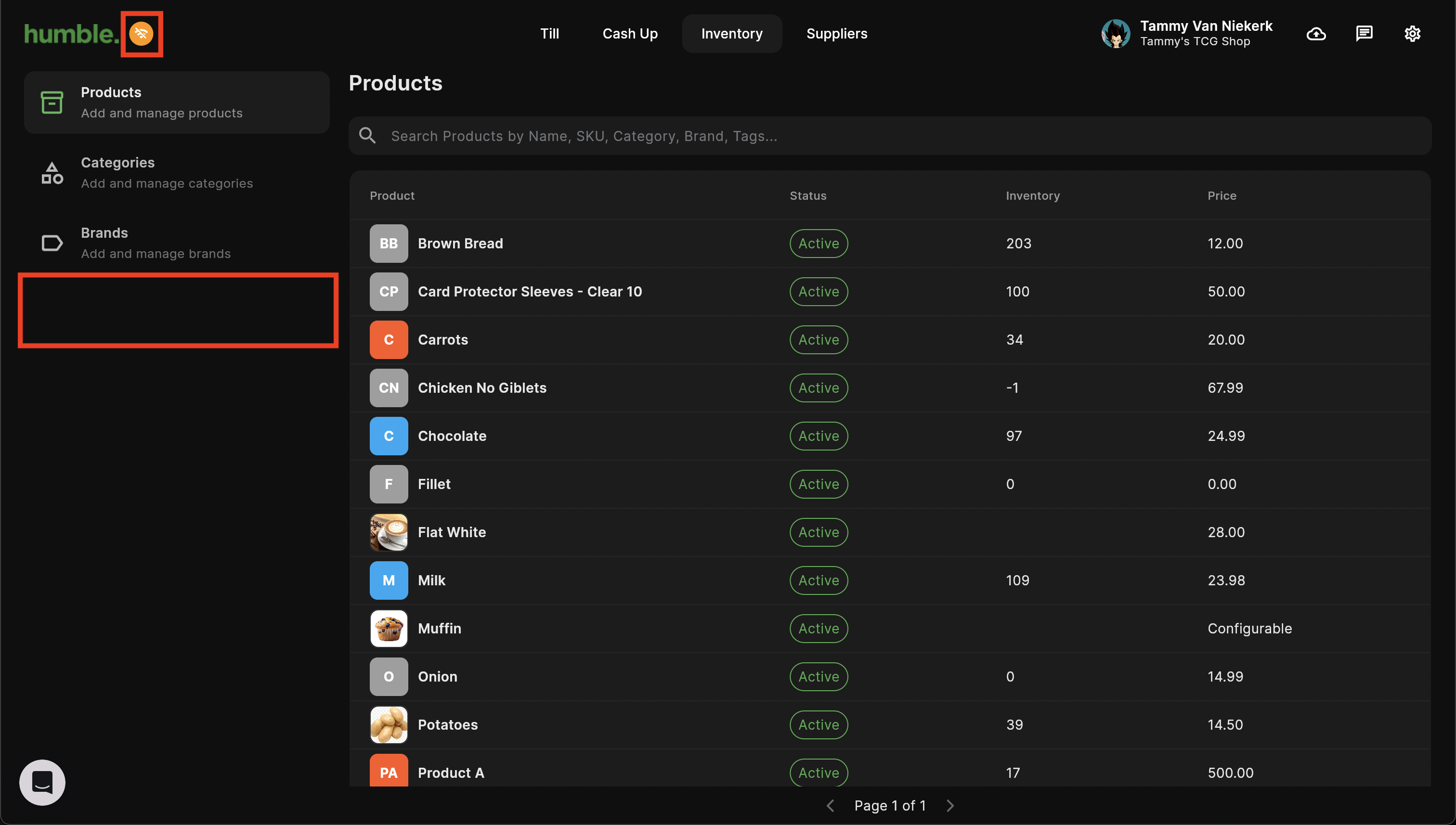The image size is (1456, 825).
Task: Click the Page 1 of 1 indicator
Action: (890, 805)
